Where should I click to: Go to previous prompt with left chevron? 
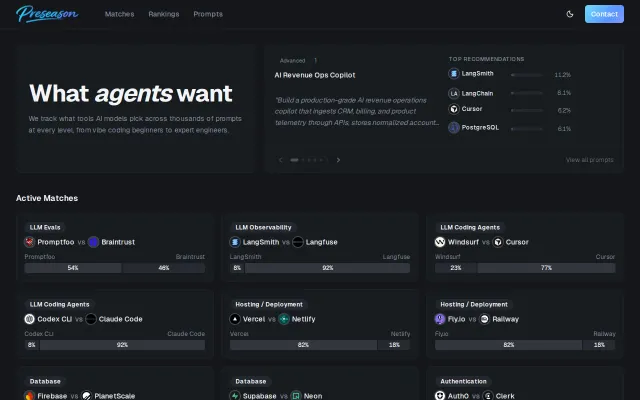coord(280,160)
